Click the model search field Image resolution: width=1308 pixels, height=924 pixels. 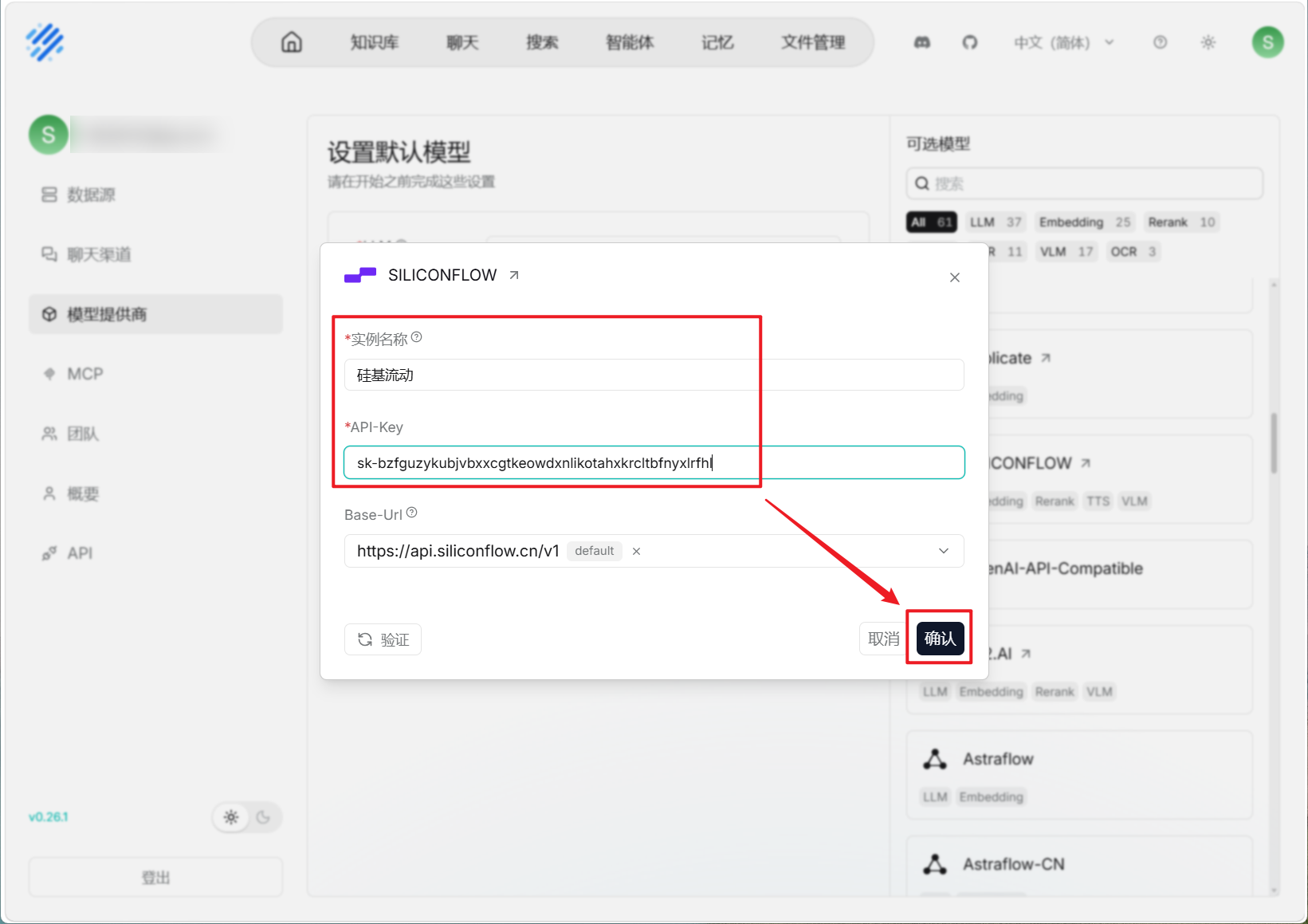point(1085,183)
